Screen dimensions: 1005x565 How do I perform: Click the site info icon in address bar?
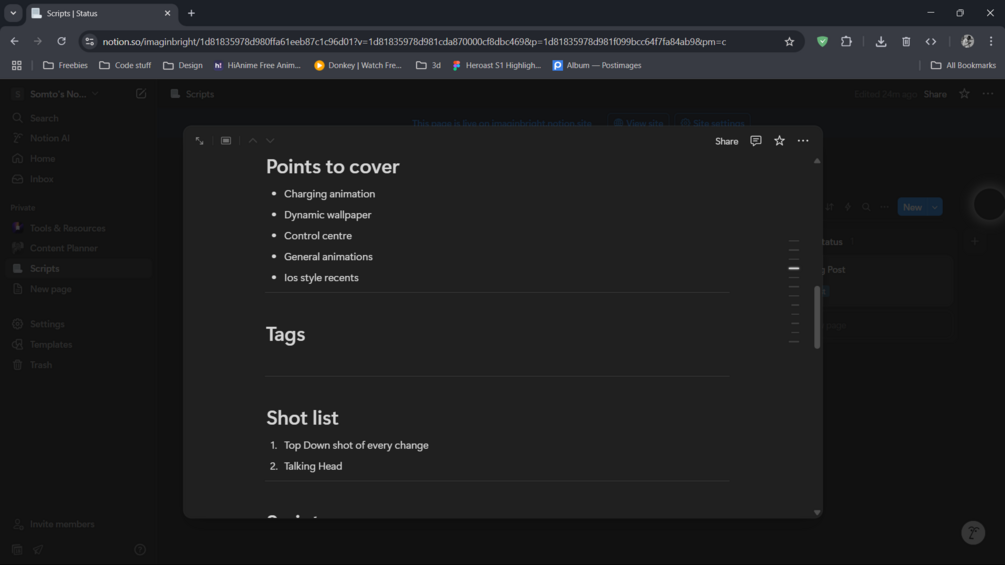tap(89, 42)
